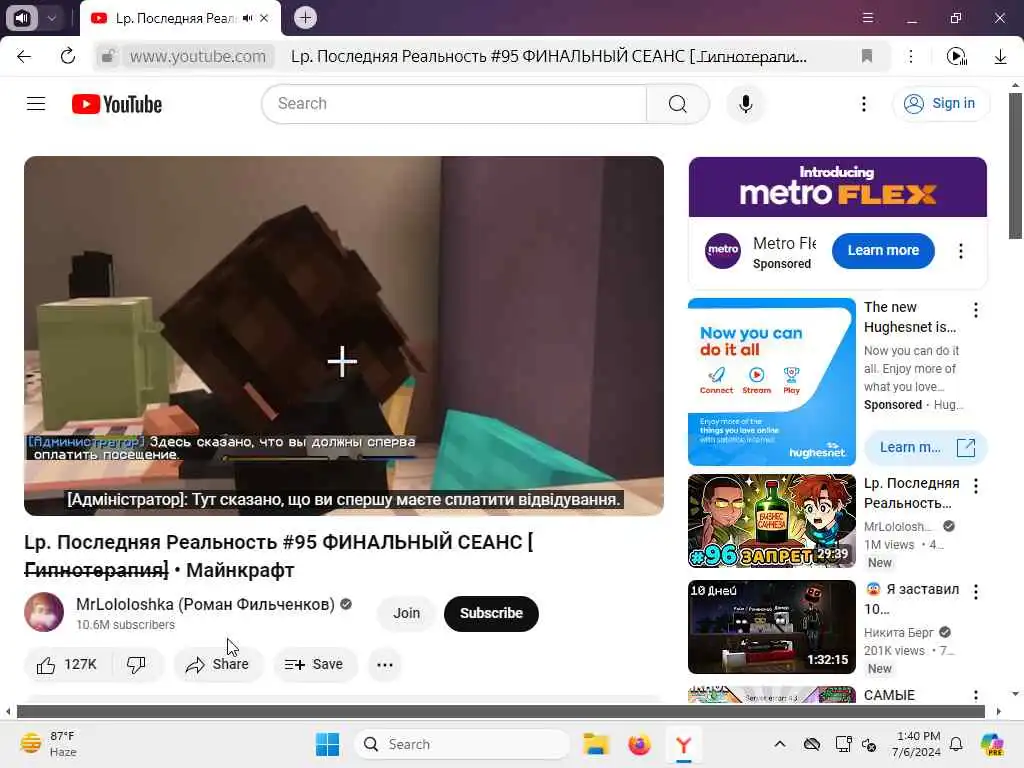The height and width of the screenshot is (768, 1024).
Task: Click the search magnifier button on YouTube
Action: (678, 104)
